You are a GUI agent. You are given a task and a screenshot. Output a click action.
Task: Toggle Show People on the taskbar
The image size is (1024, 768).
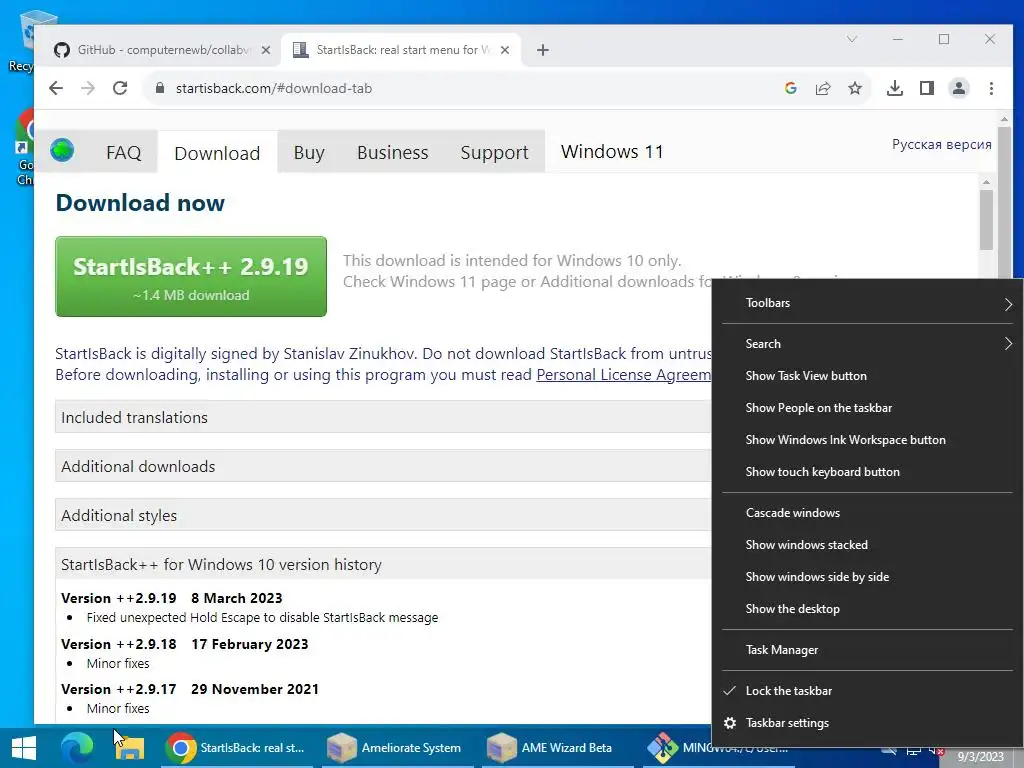tap(867, 408)
